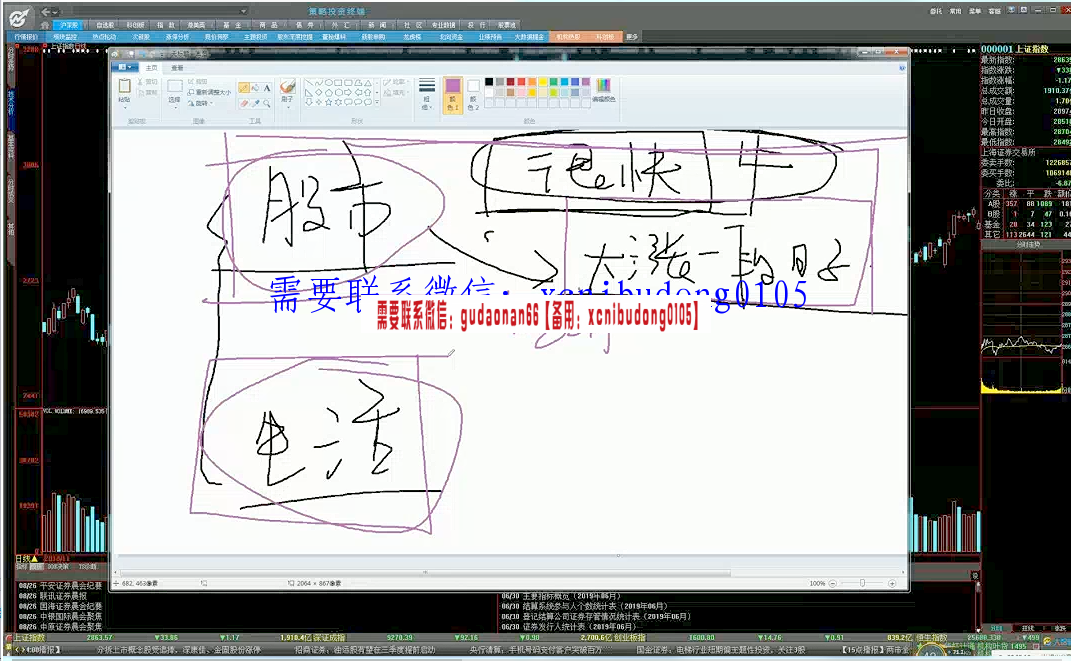Select the Magnifier tool in Paint
Screen dimensions: 1071x661
[266, 103]
